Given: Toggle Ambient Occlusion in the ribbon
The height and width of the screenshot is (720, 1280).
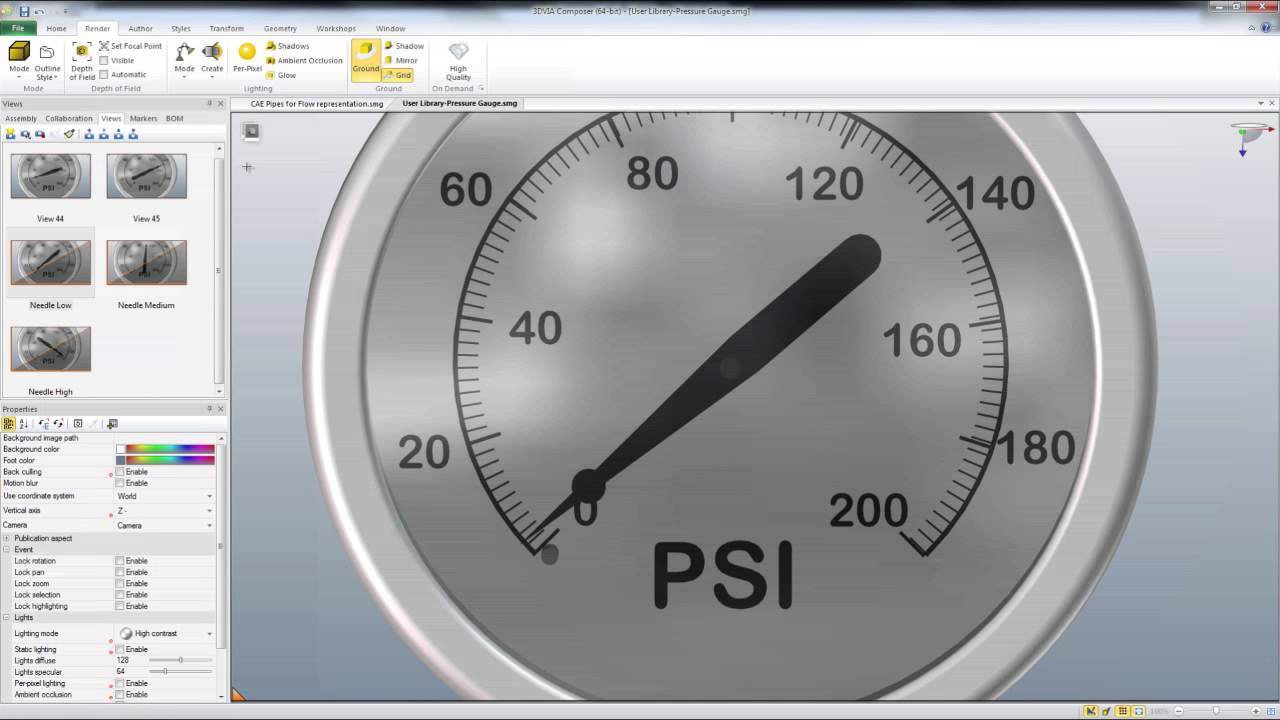Looking at the screenshot, I should click(x=304, y=60).
